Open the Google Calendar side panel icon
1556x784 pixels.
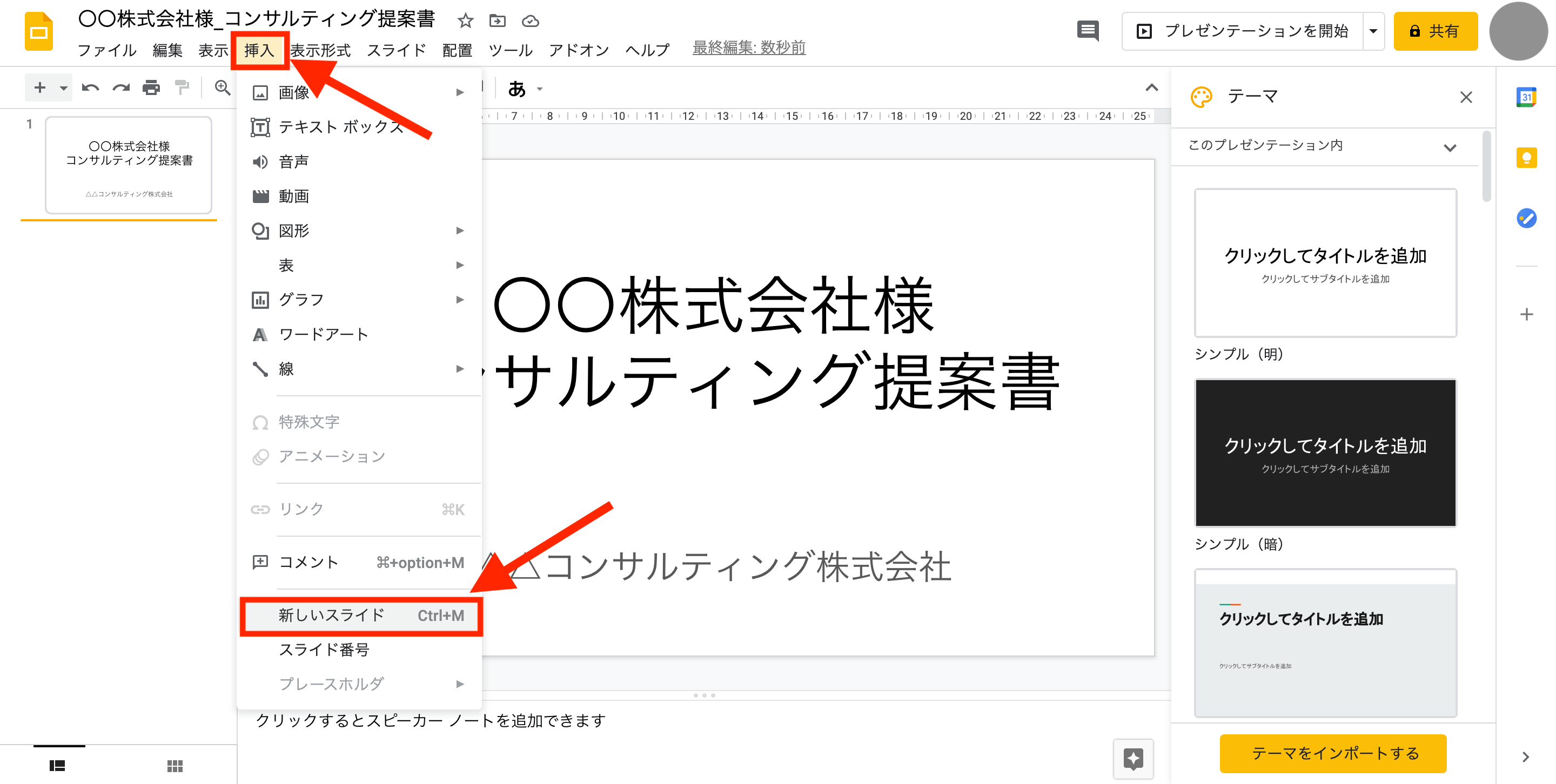[x=1526, y=97]
